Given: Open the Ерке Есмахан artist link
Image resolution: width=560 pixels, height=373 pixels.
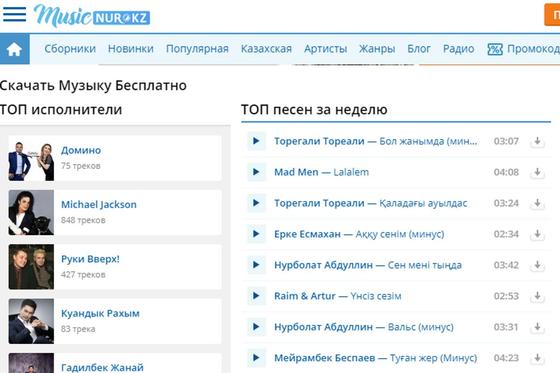Looking at the screenshot, I should [x=308, y=234].
